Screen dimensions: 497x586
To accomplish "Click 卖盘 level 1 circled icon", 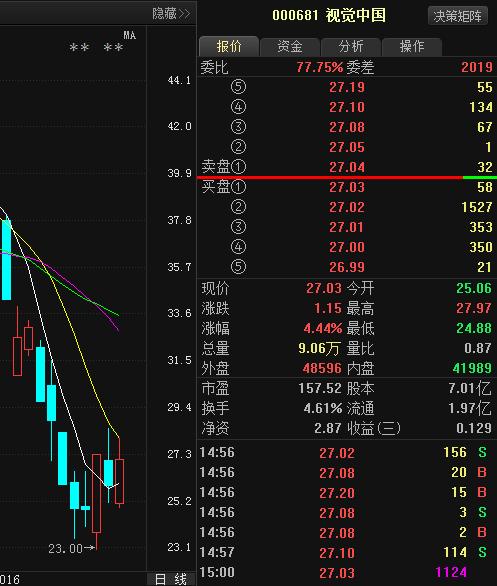I will click(x=238, y=167).
